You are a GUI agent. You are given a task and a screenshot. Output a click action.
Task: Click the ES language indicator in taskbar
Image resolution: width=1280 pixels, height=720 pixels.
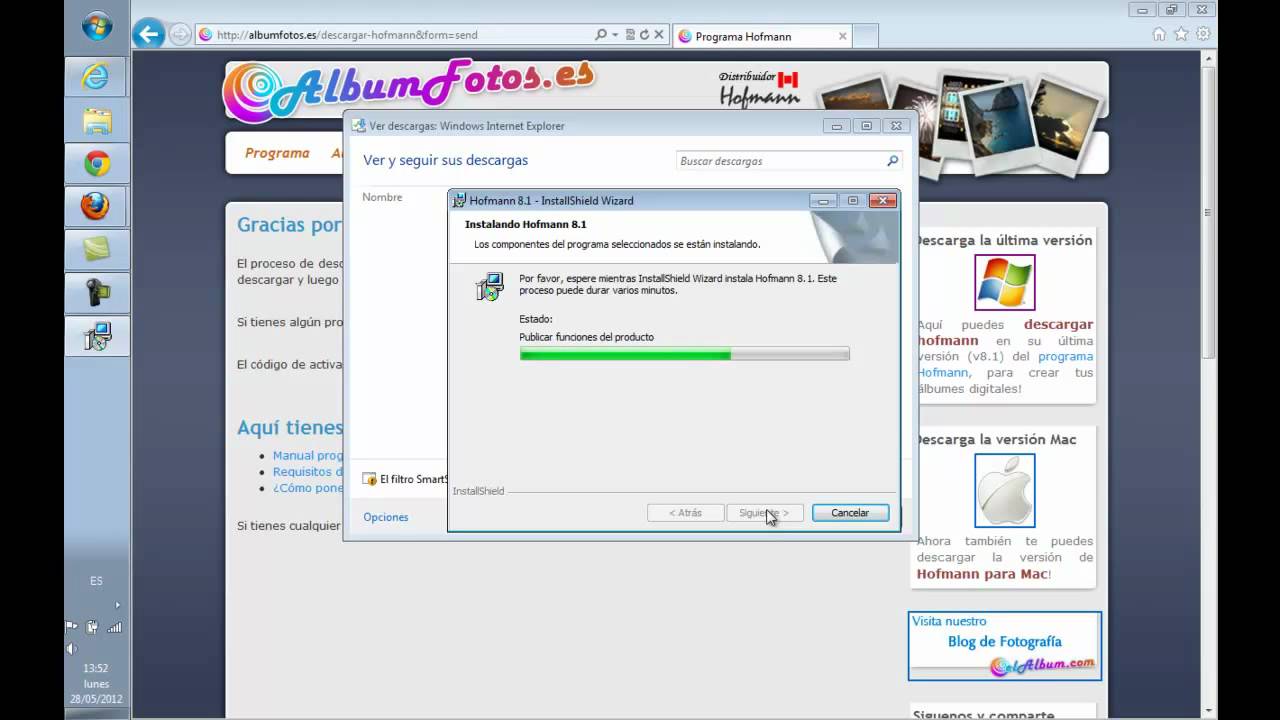(x=96, y=581)
